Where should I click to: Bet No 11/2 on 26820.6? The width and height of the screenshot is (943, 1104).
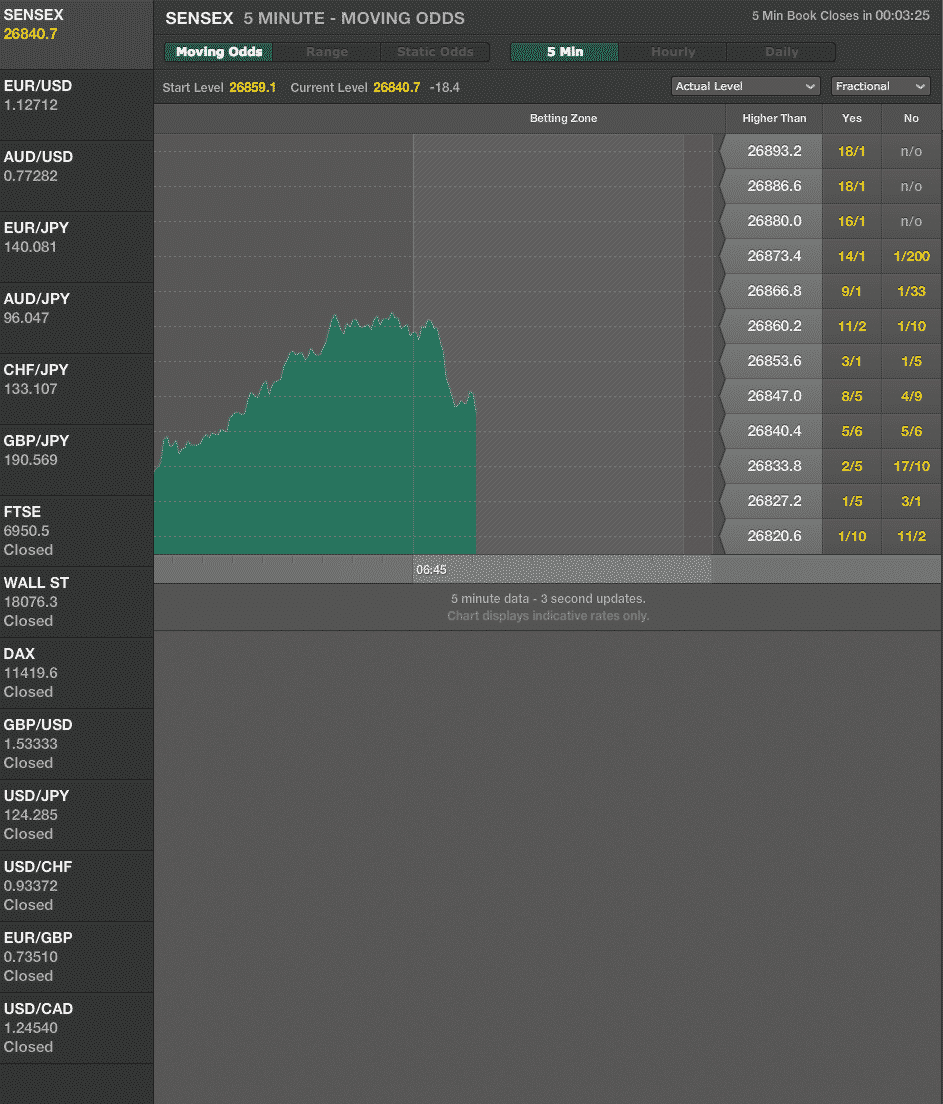click(x=911, y=537)
